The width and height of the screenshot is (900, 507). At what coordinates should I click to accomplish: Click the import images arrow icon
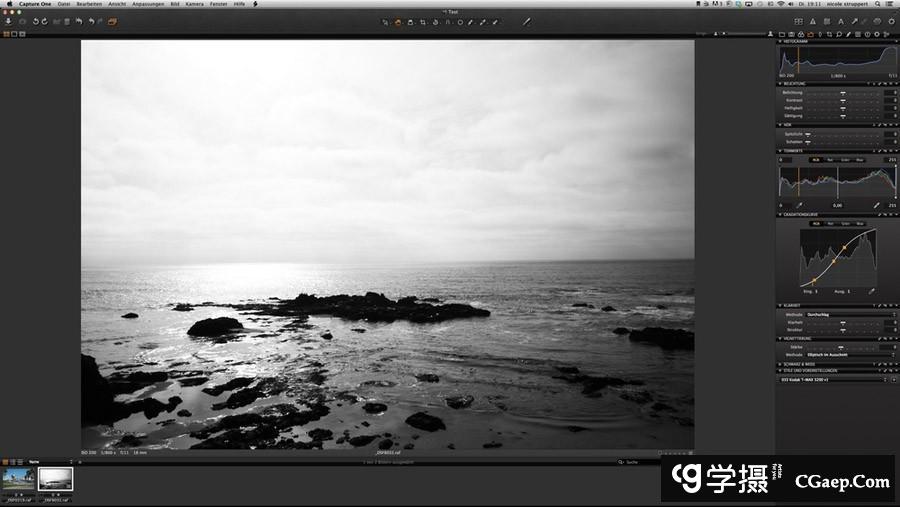point(8,21)
